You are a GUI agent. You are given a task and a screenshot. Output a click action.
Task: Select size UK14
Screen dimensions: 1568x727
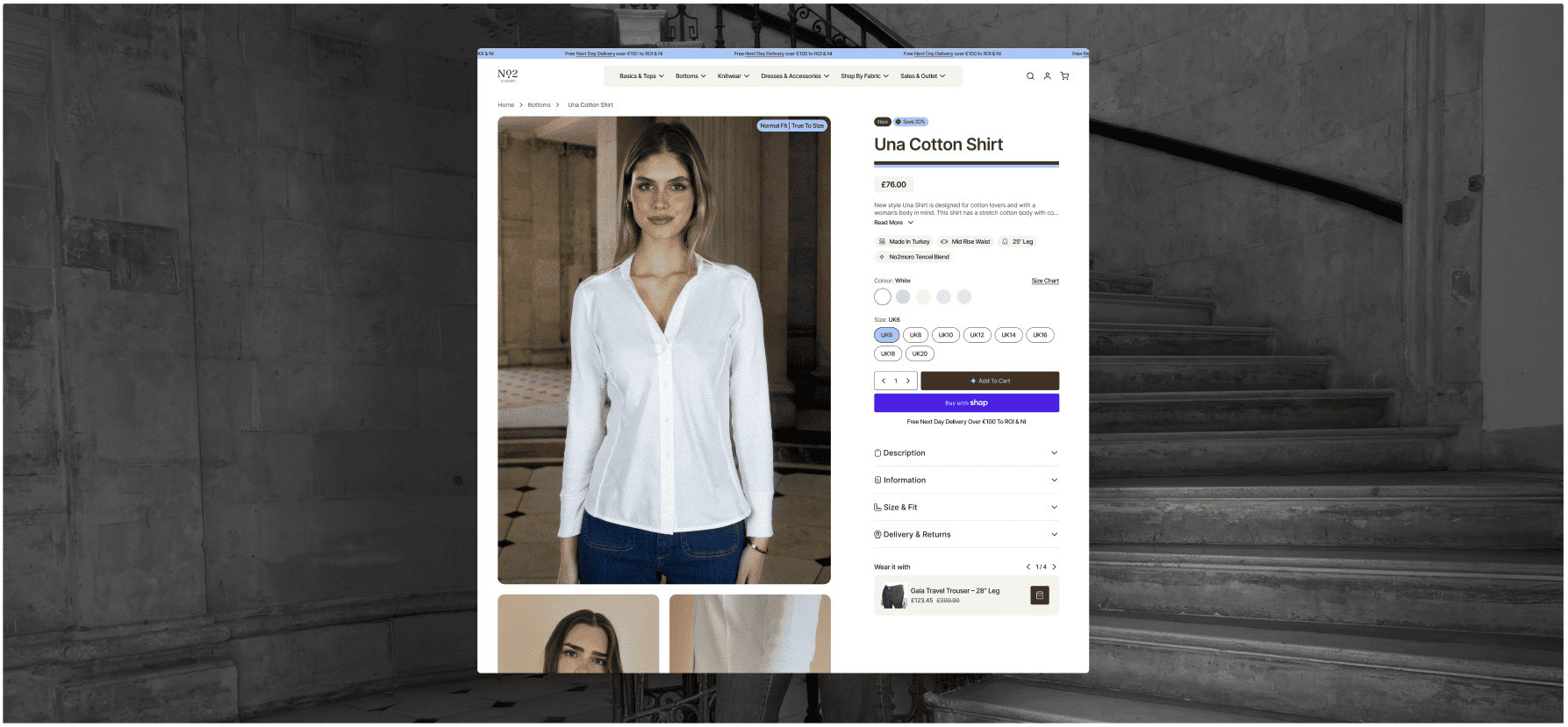(x=1009, y=335)
